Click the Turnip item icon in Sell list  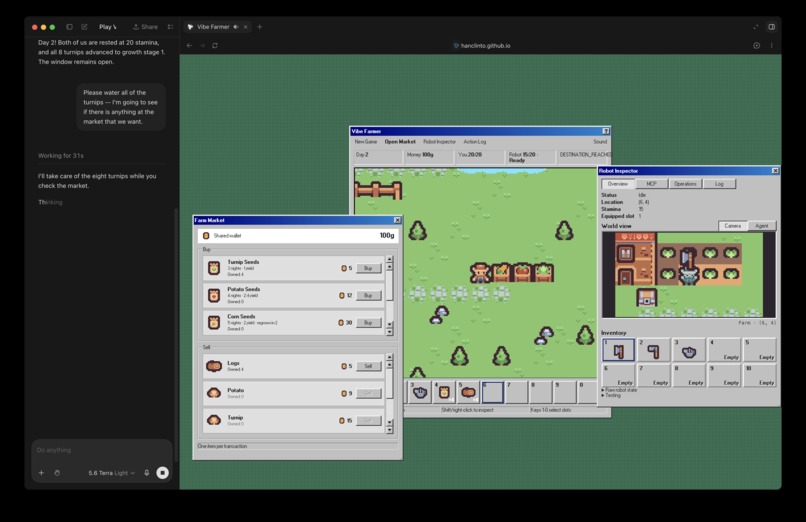click(x=214, y=420)
